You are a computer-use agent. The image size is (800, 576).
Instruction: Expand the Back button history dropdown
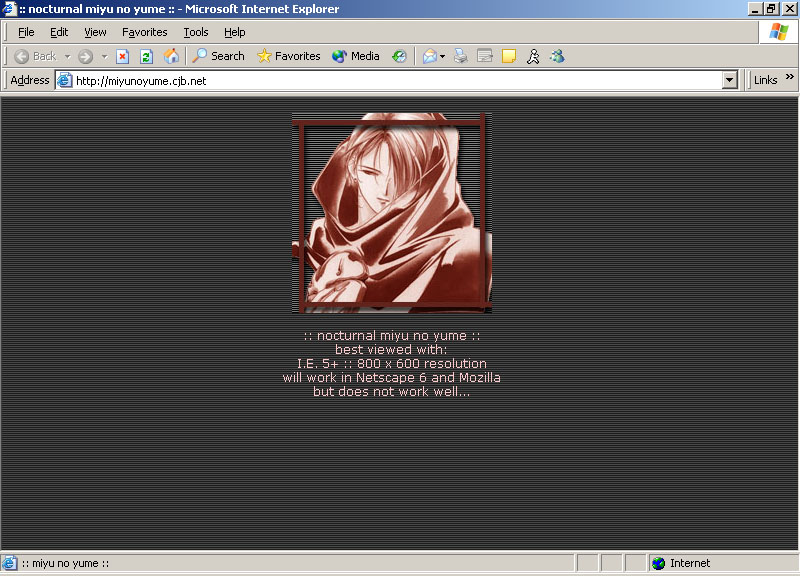[x=67, y=57]
